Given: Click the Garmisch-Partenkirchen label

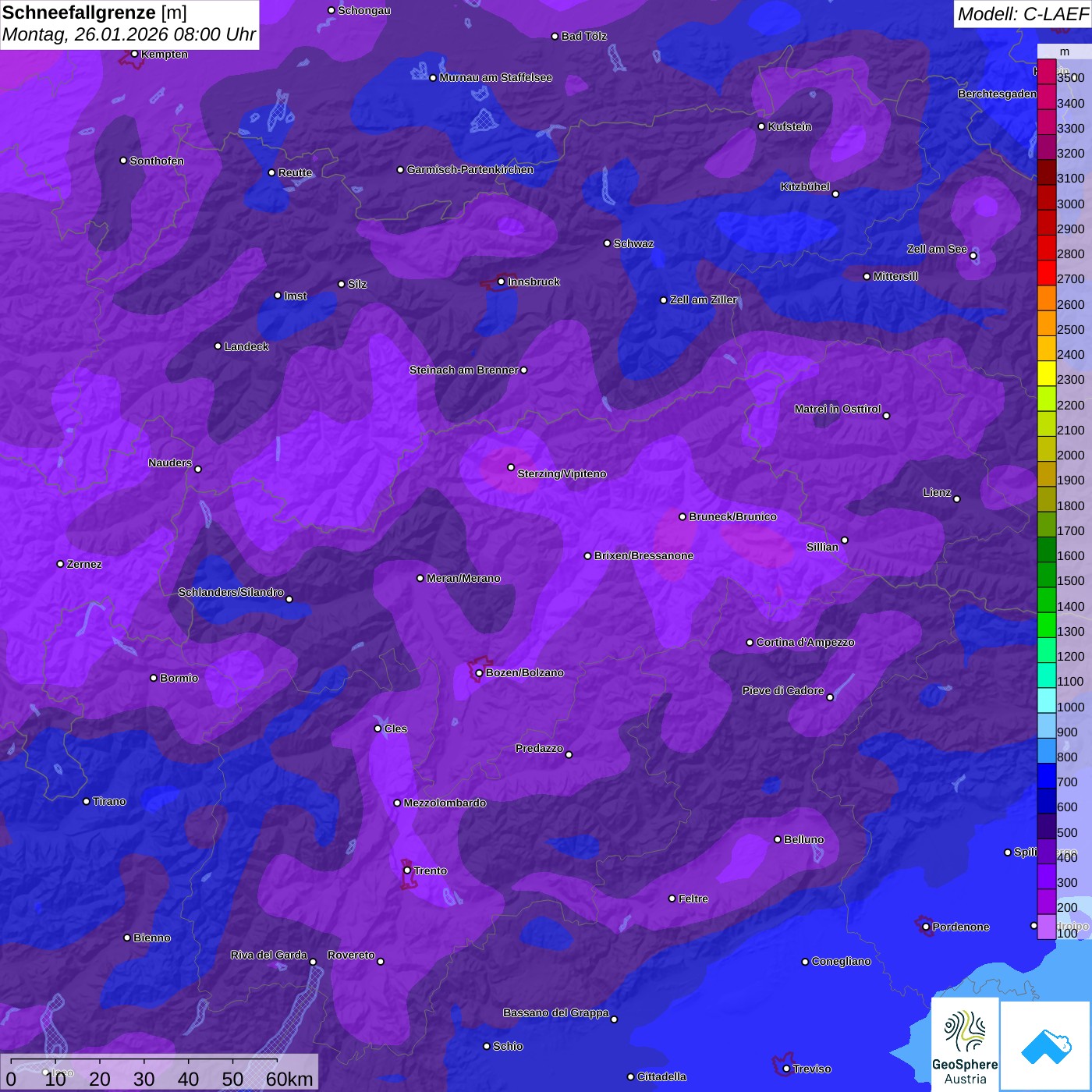Looking at the screenshot, I should (x=470, y=169).
